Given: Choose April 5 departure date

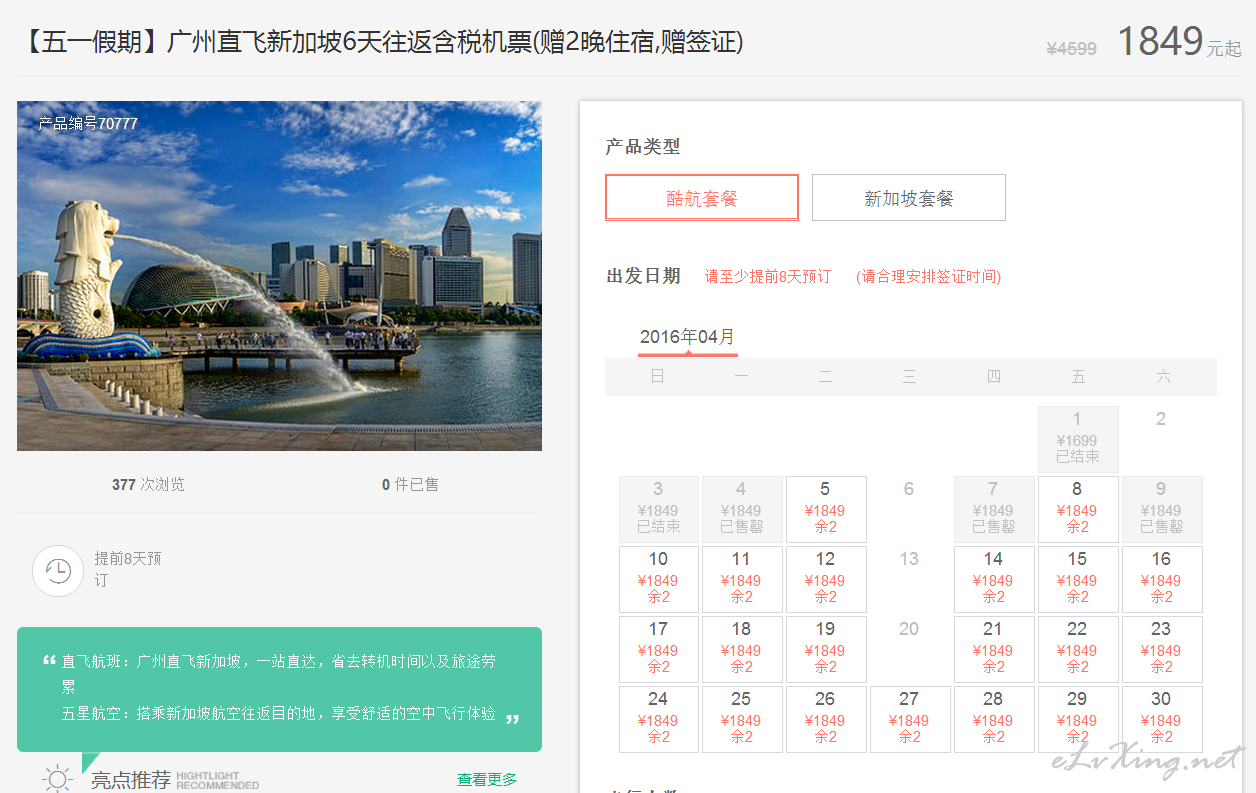Looking at the screenshot, I should [x=826, y=509].
